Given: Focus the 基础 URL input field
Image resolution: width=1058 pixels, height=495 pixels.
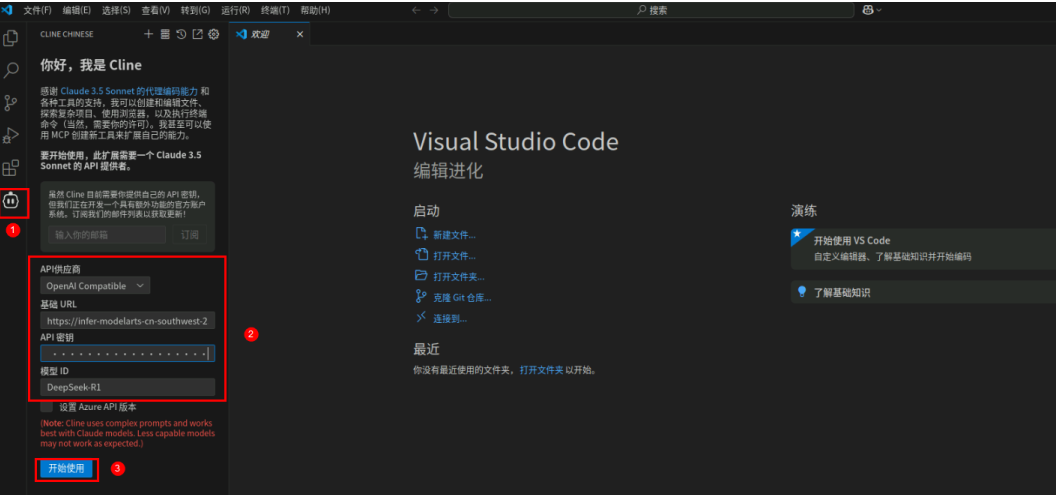Looking at the screenshot, I should pos(128,320).
